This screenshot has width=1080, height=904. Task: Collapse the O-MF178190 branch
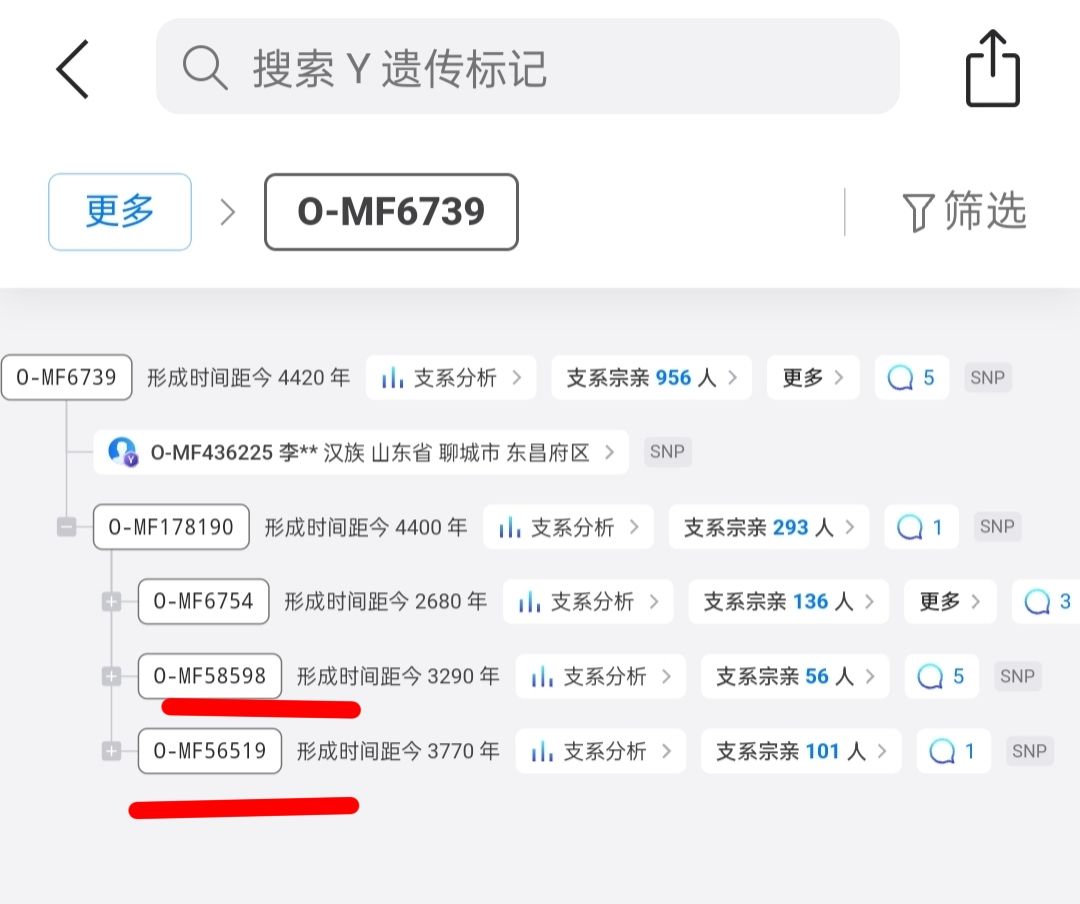pyautogui.click(x=66, y=527)
